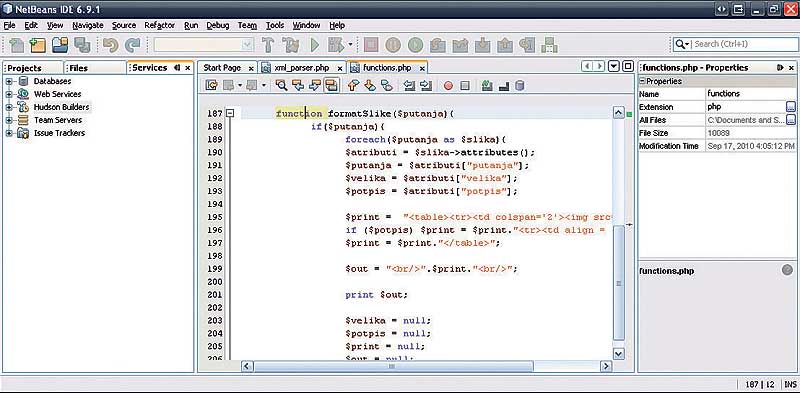
Task: Expand the Databases tree node
Action: [9, 81]
